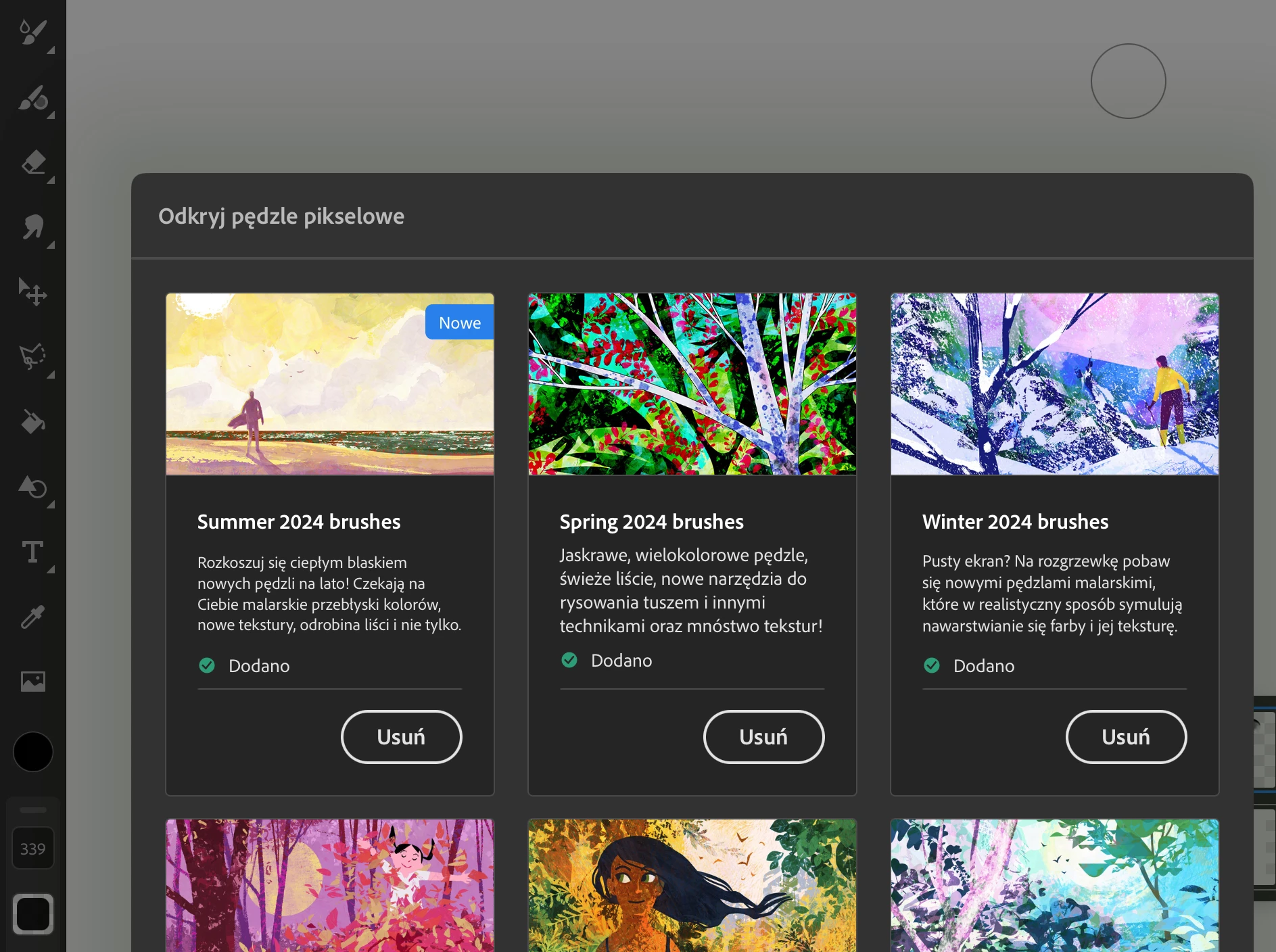Click the Spring 2024 brushes title
The height and width of the screenshot is (952, 1276).
click(x=652, y=522)
